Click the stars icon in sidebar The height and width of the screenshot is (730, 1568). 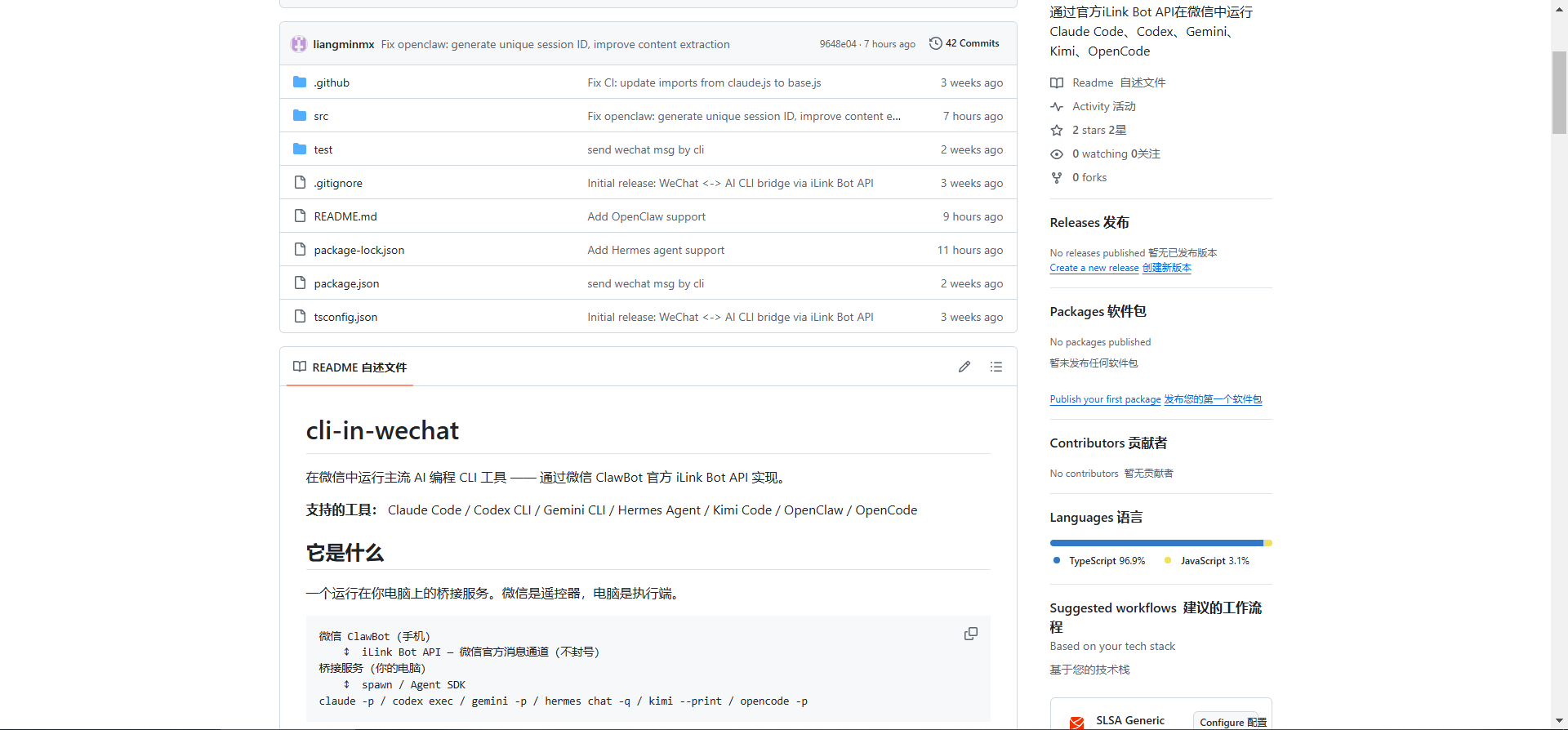coord(1057,130)
